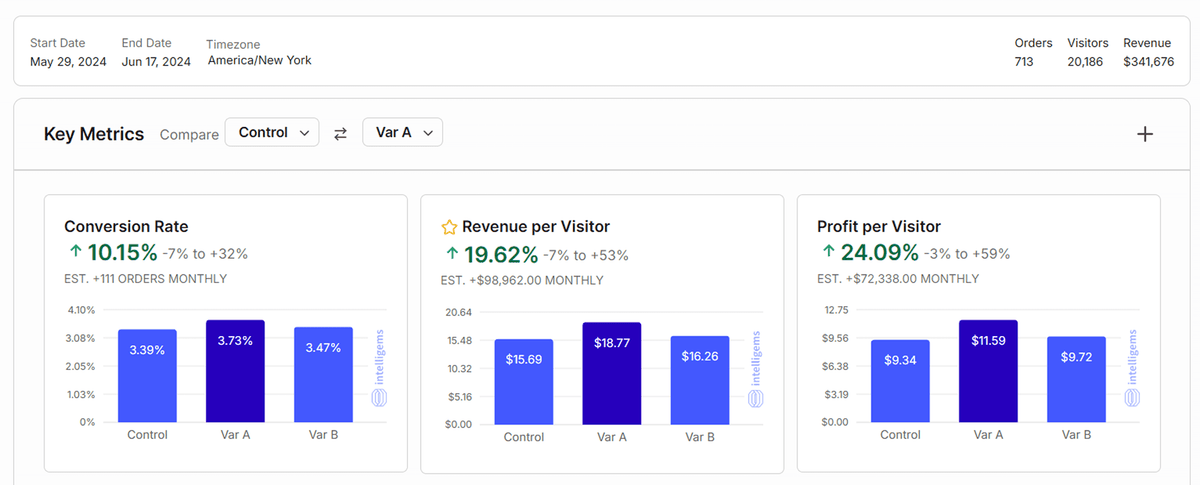Click the plus icon in Key Metrics
Viewport: 1200px width, 485px height.
tap(1145, 134)
